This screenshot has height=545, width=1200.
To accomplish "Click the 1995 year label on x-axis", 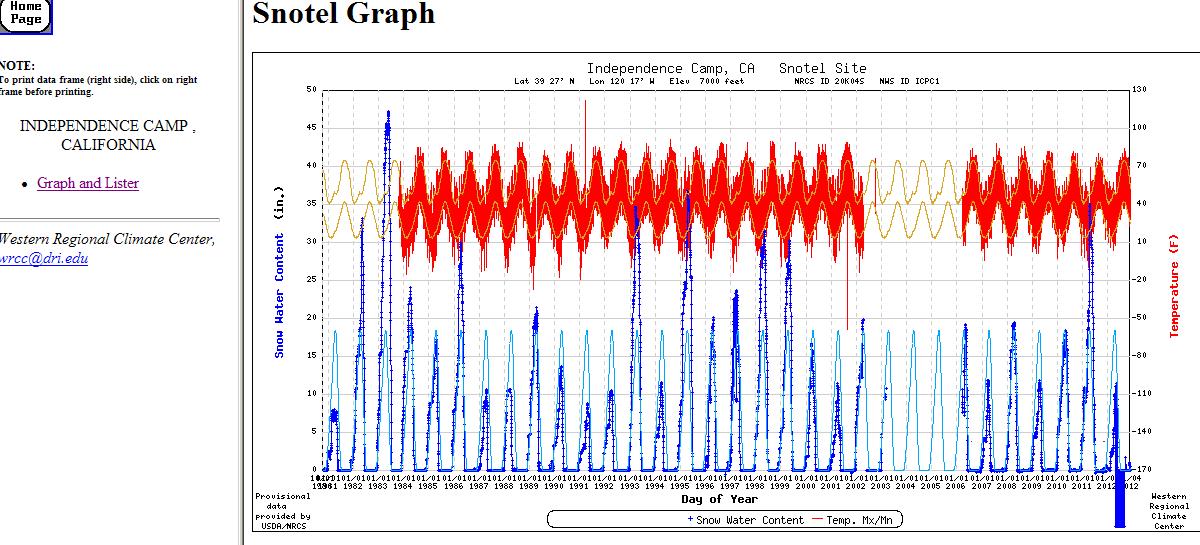I will (x=680, y=485).
